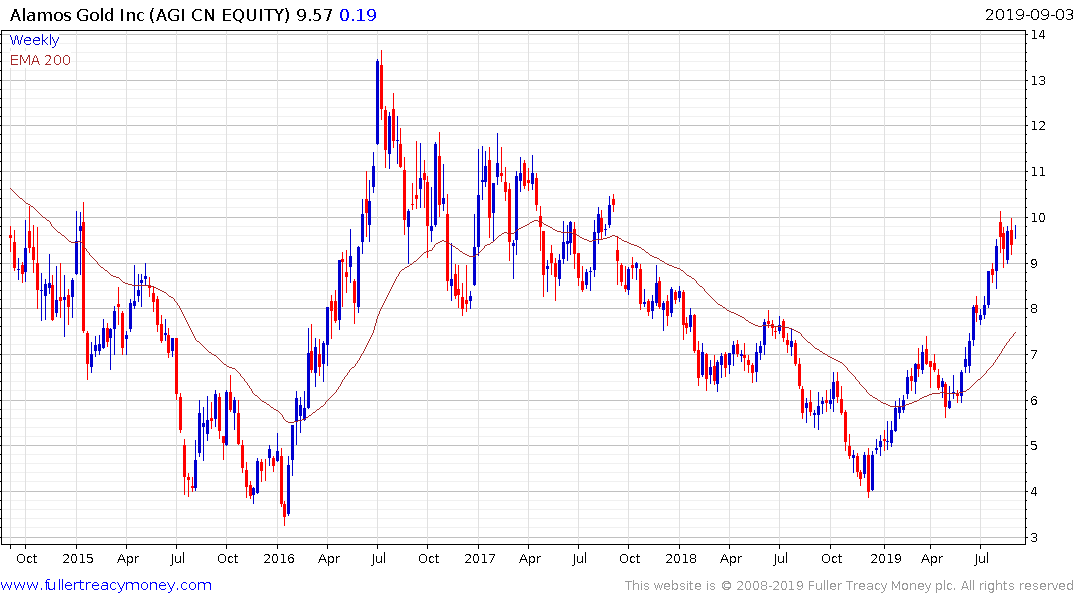The width and height of the screenshot is (1075, 600).
Task: Click the 12 price axis label
Action: coord(1038,125)
